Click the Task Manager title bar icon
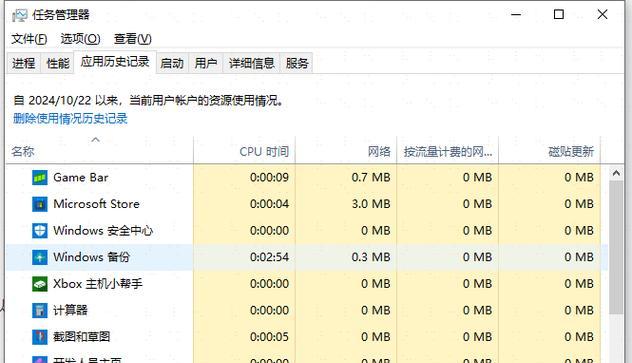 tap(20, 15)
